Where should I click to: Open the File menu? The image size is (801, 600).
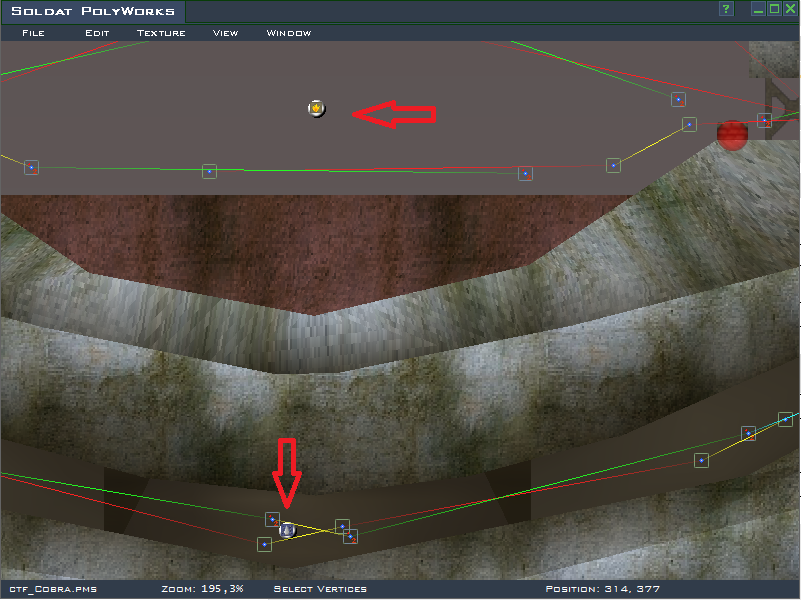tap(33, 33)
